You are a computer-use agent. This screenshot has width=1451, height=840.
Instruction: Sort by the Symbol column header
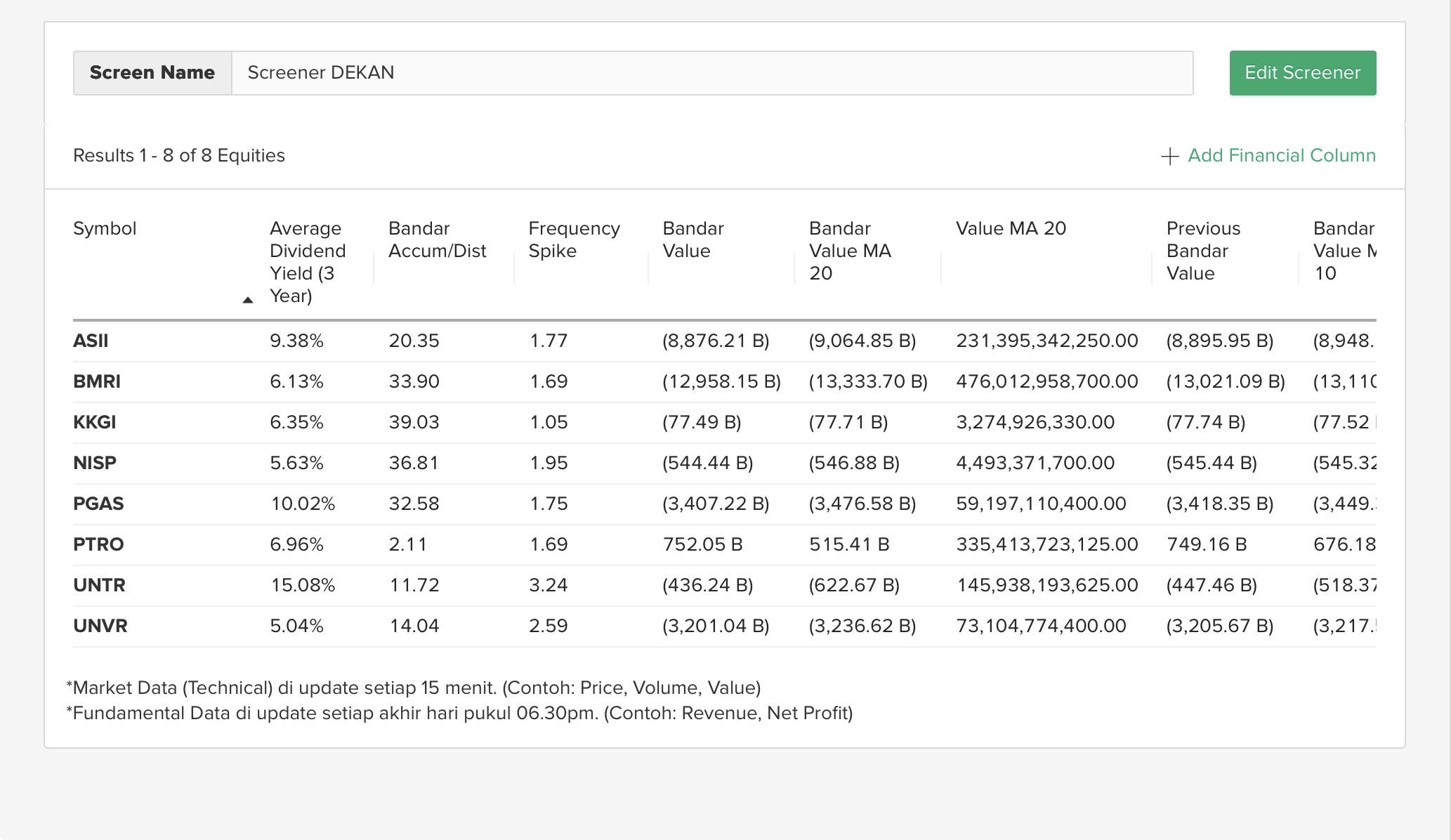tap(105, 229)
